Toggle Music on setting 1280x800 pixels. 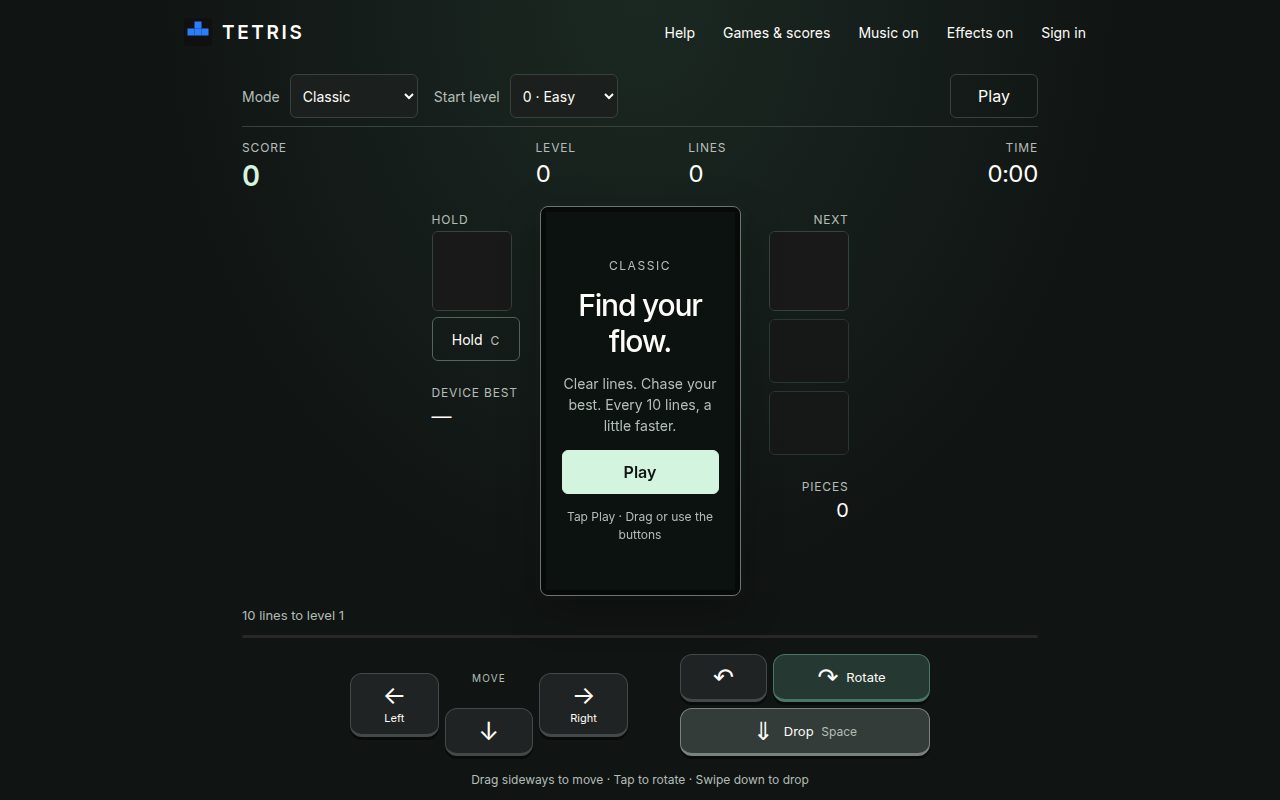(888, 33)
